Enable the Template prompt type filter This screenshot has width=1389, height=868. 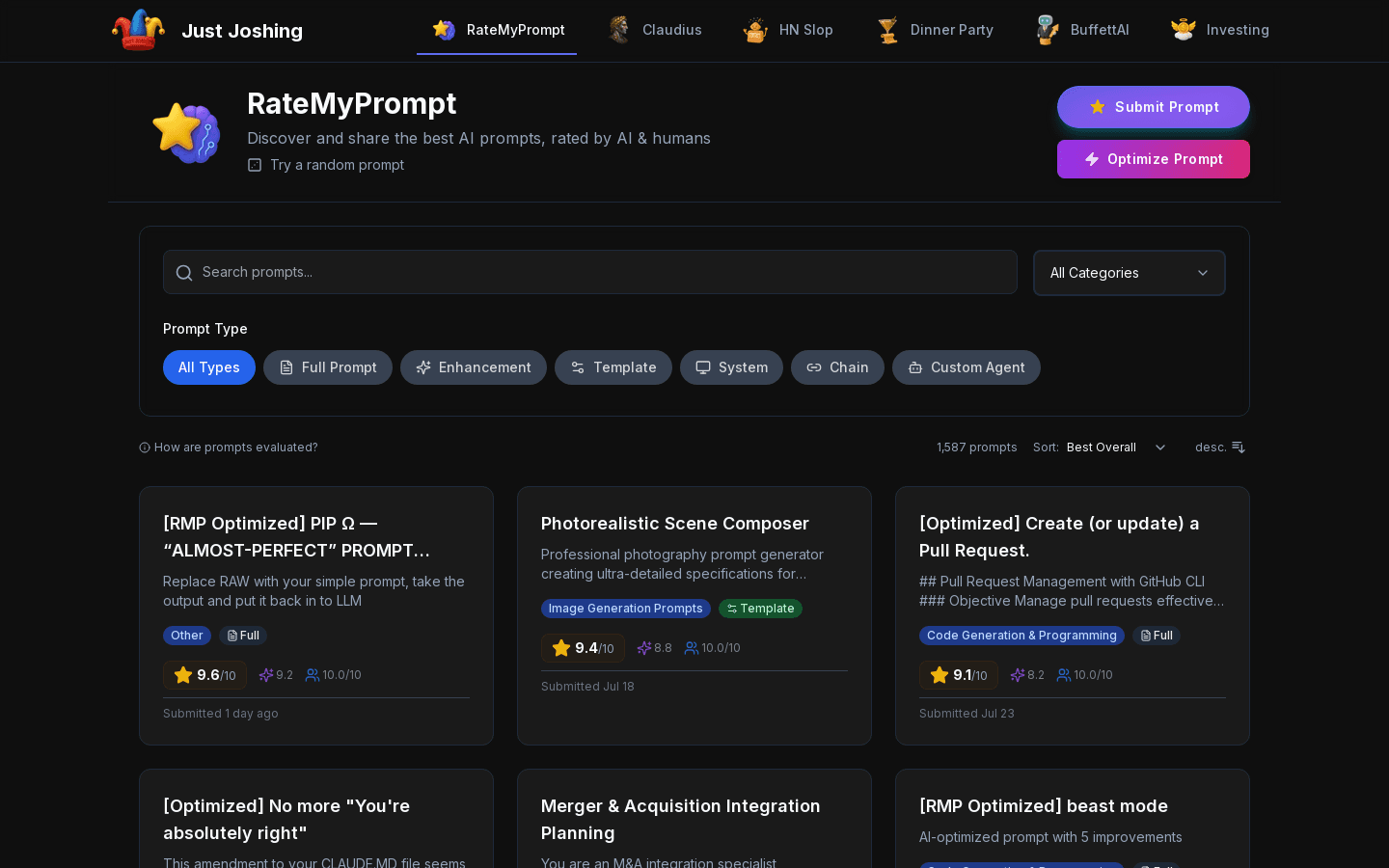[x=613, y=367]
